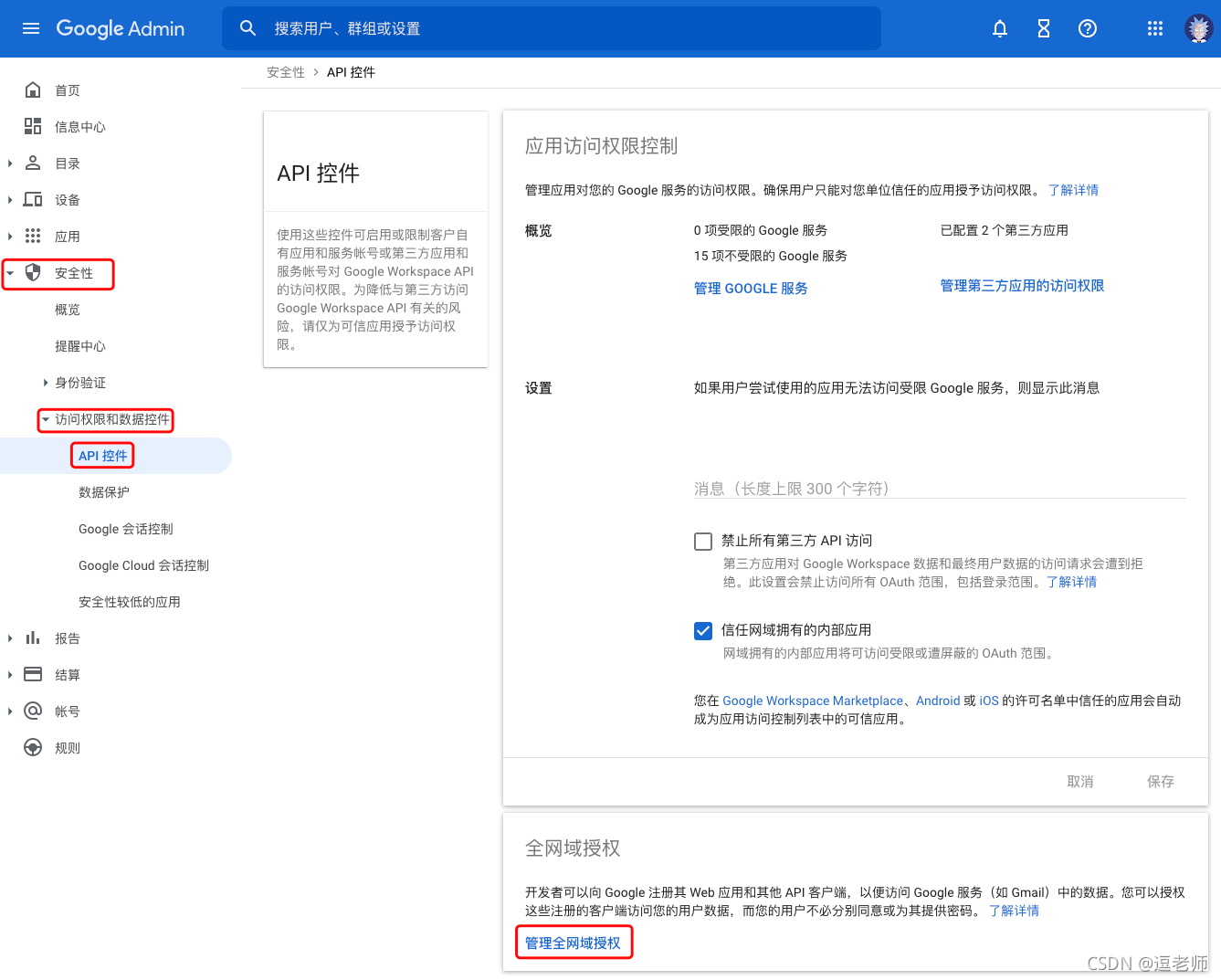
Task: Click the devices icon beside 设备
Action: pos(33,199)
